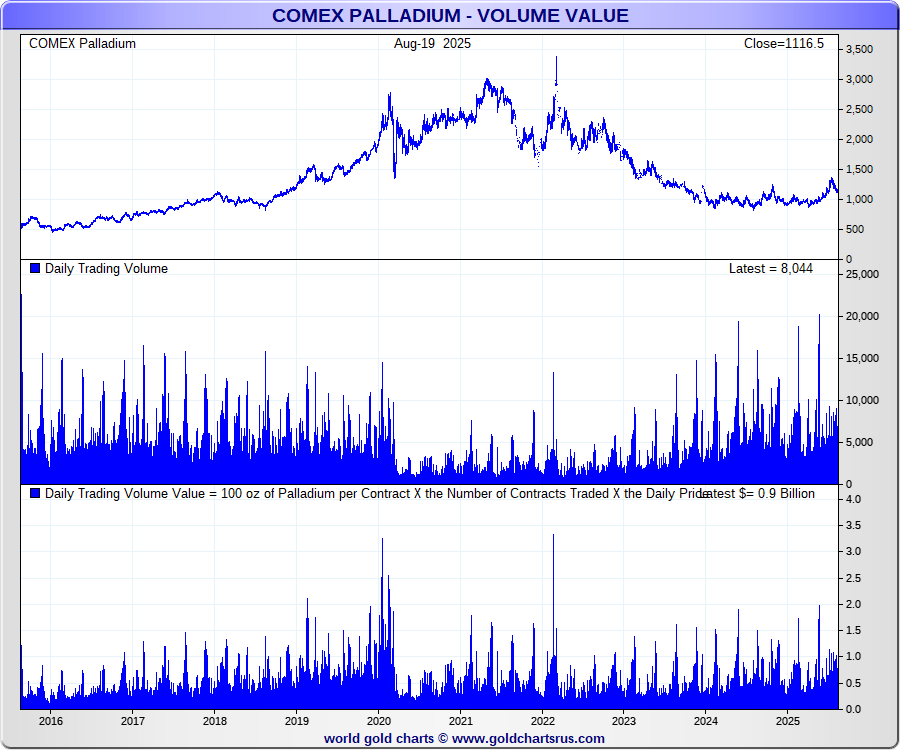Viewport: 900px width, 750px height.
Task: Click the 2025 volume bar reaching 20,000
Action: [x=819, y=399]
